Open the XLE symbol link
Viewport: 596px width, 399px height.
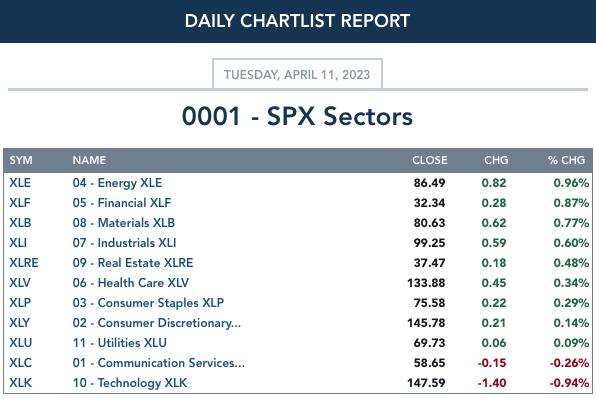(x=20, y=183)
